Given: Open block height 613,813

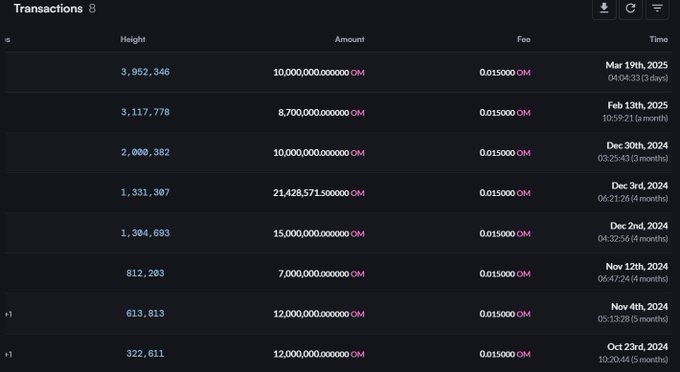Looking at the screenshot, I should coord(145,313).
